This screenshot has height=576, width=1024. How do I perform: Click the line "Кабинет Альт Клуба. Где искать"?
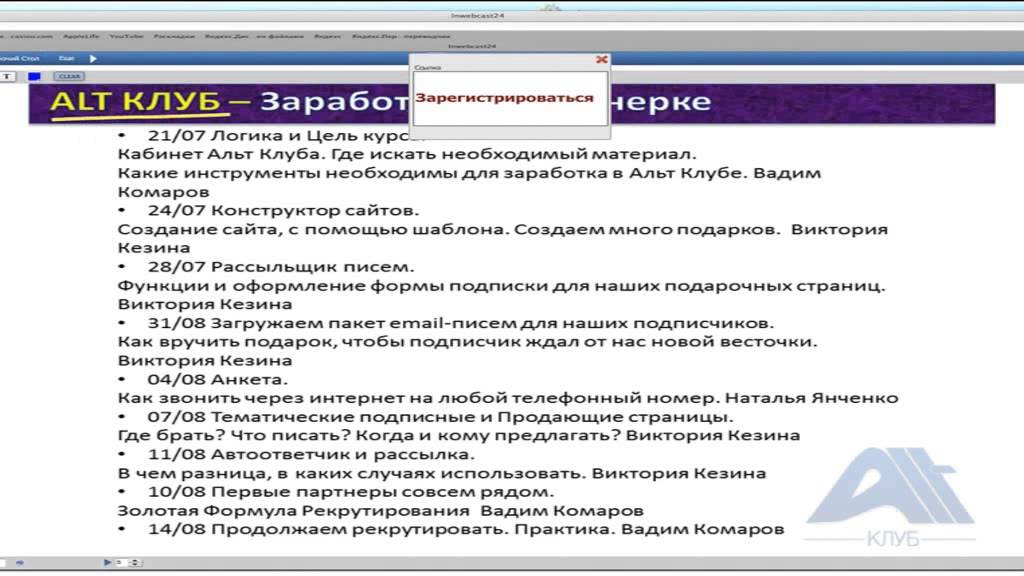[x=407, y=154]
